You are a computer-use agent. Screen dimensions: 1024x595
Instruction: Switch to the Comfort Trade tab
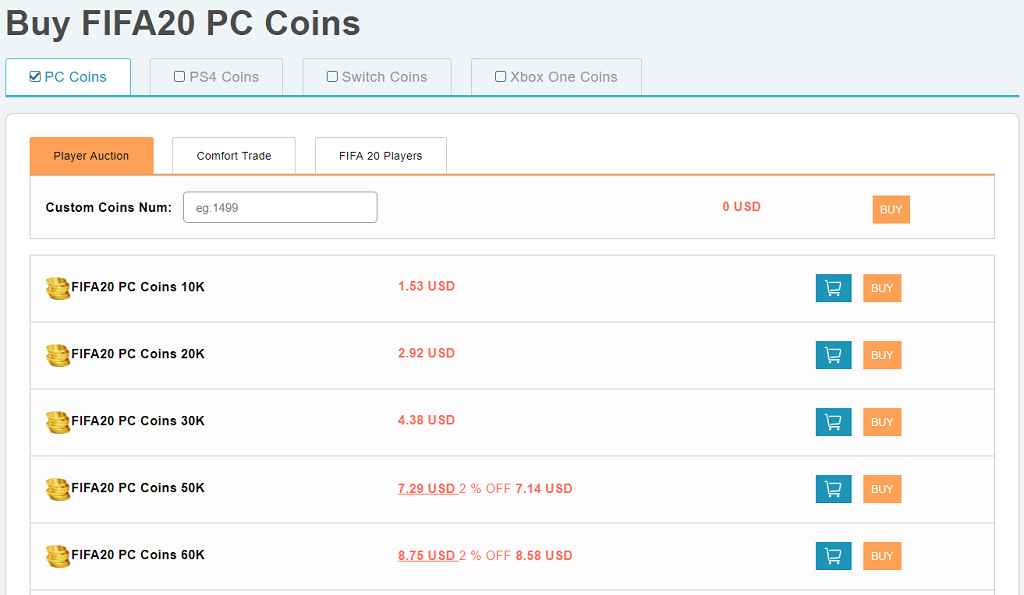pos(234,155)
